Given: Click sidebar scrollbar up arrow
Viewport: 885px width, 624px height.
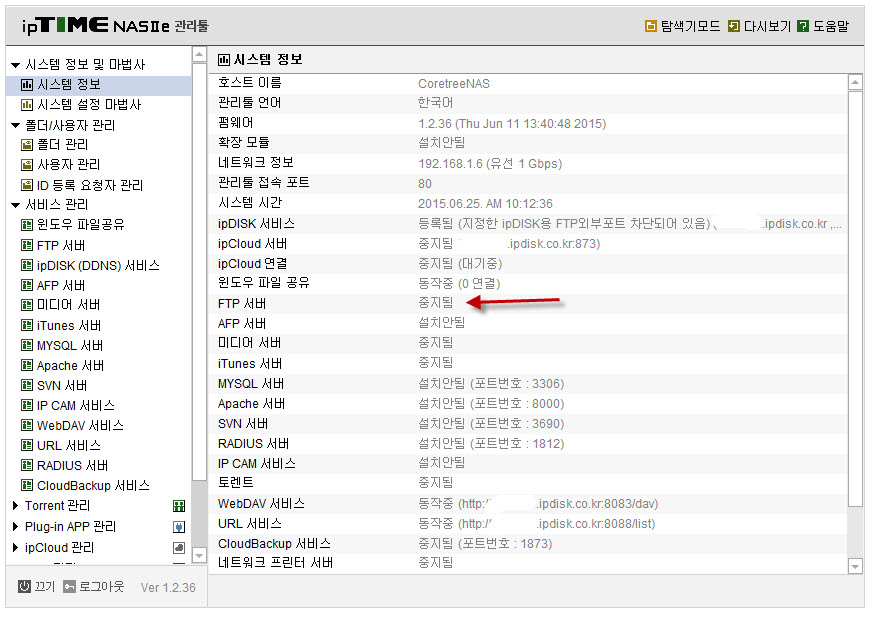Looking at the screenshot, I should coord(199,55).
